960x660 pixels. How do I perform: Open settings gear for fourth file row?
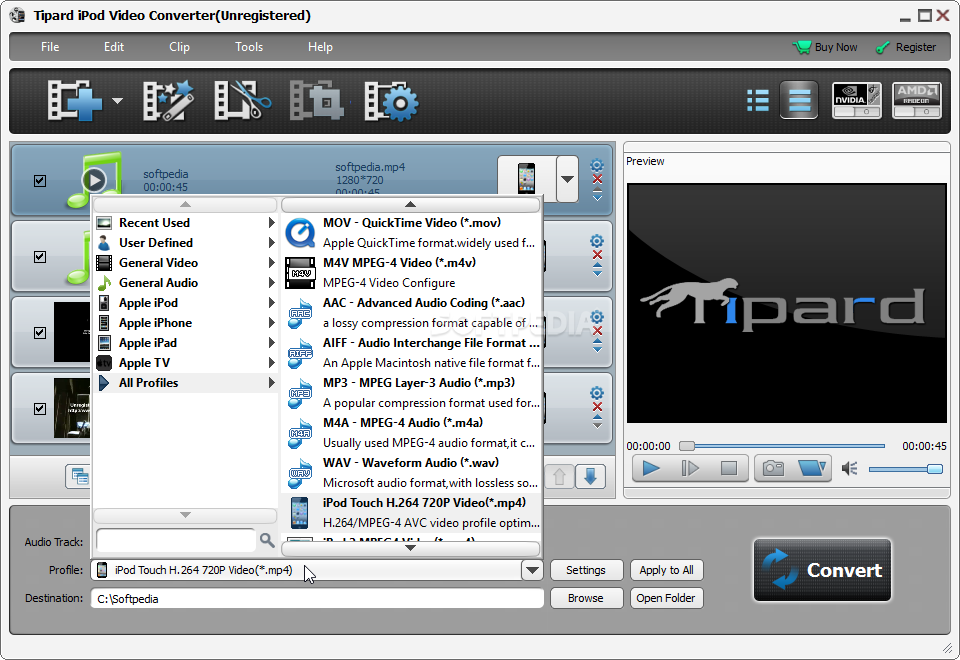(x=597, y=393)
